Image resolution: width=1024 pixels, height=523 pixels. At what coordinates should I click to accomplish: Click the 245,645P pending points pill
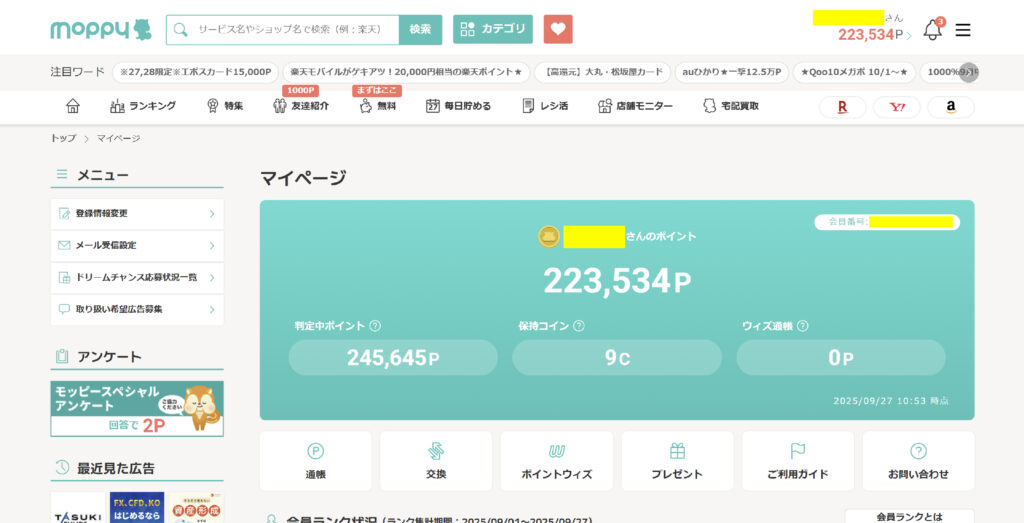pos(393,357)
